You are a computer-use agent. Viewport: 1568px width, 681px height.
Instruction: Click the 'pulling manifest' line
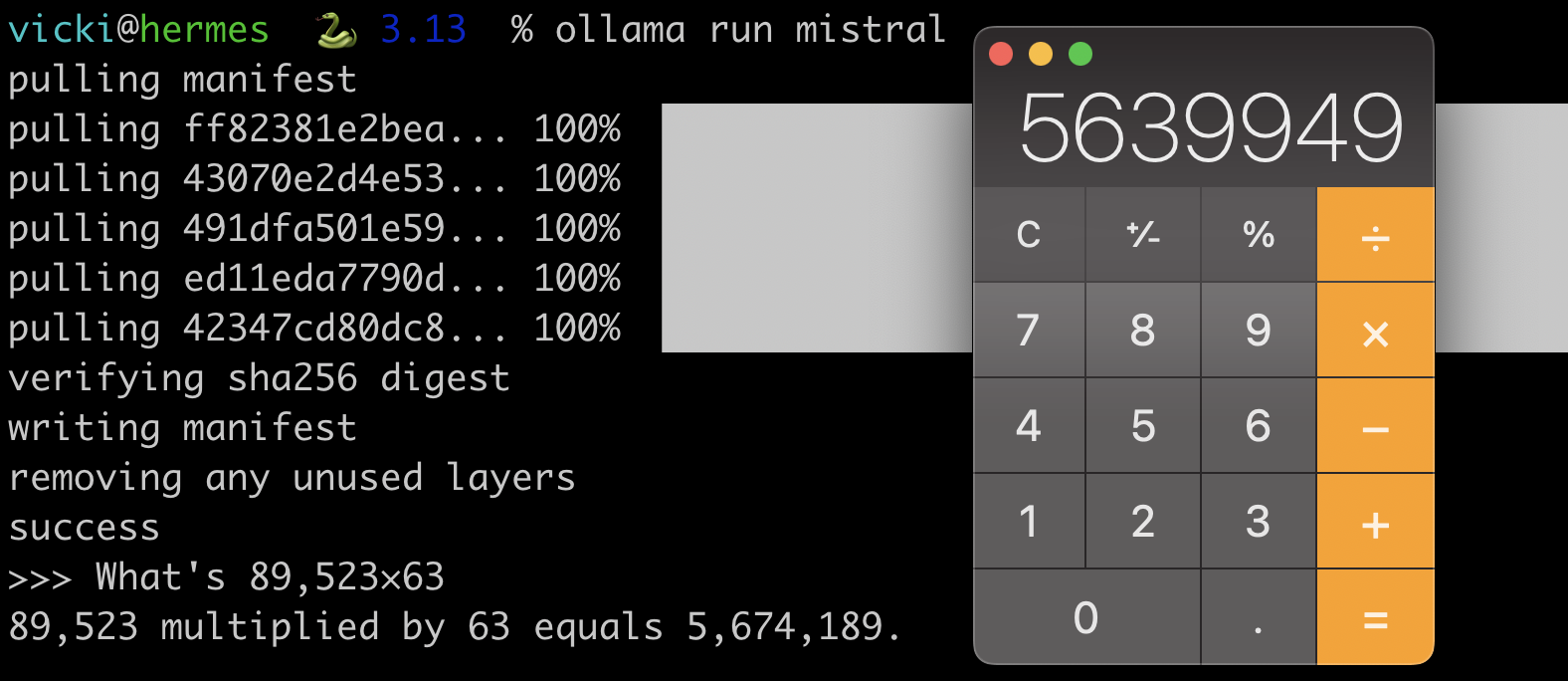point(182,80)
